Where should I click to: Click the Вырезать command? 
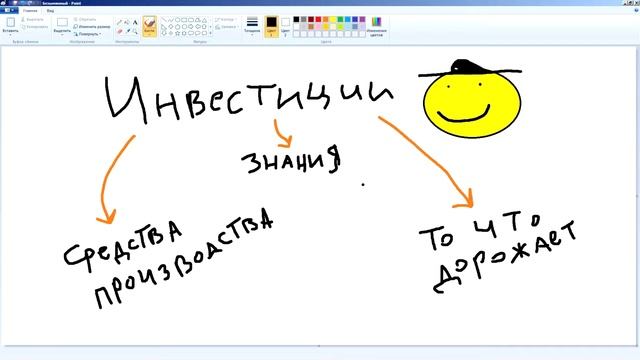tap(32, 19)
